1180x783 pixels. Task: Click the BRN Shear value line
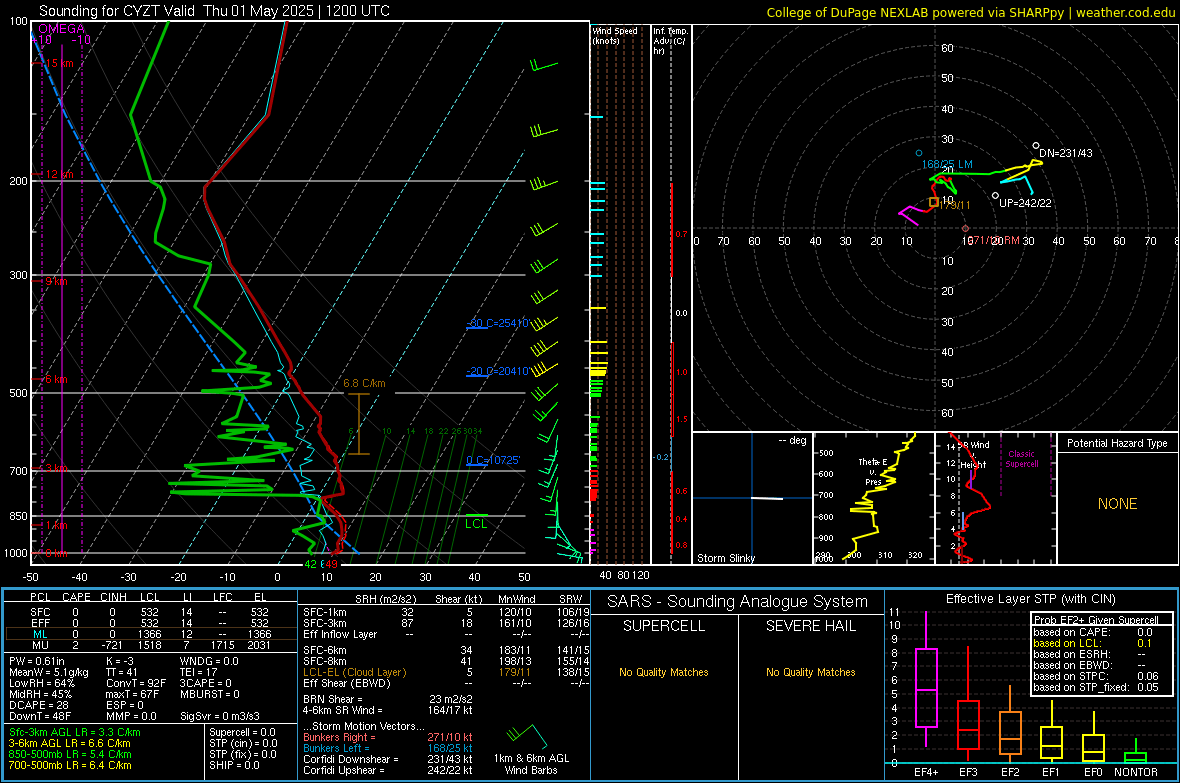[x=388, y=699]
